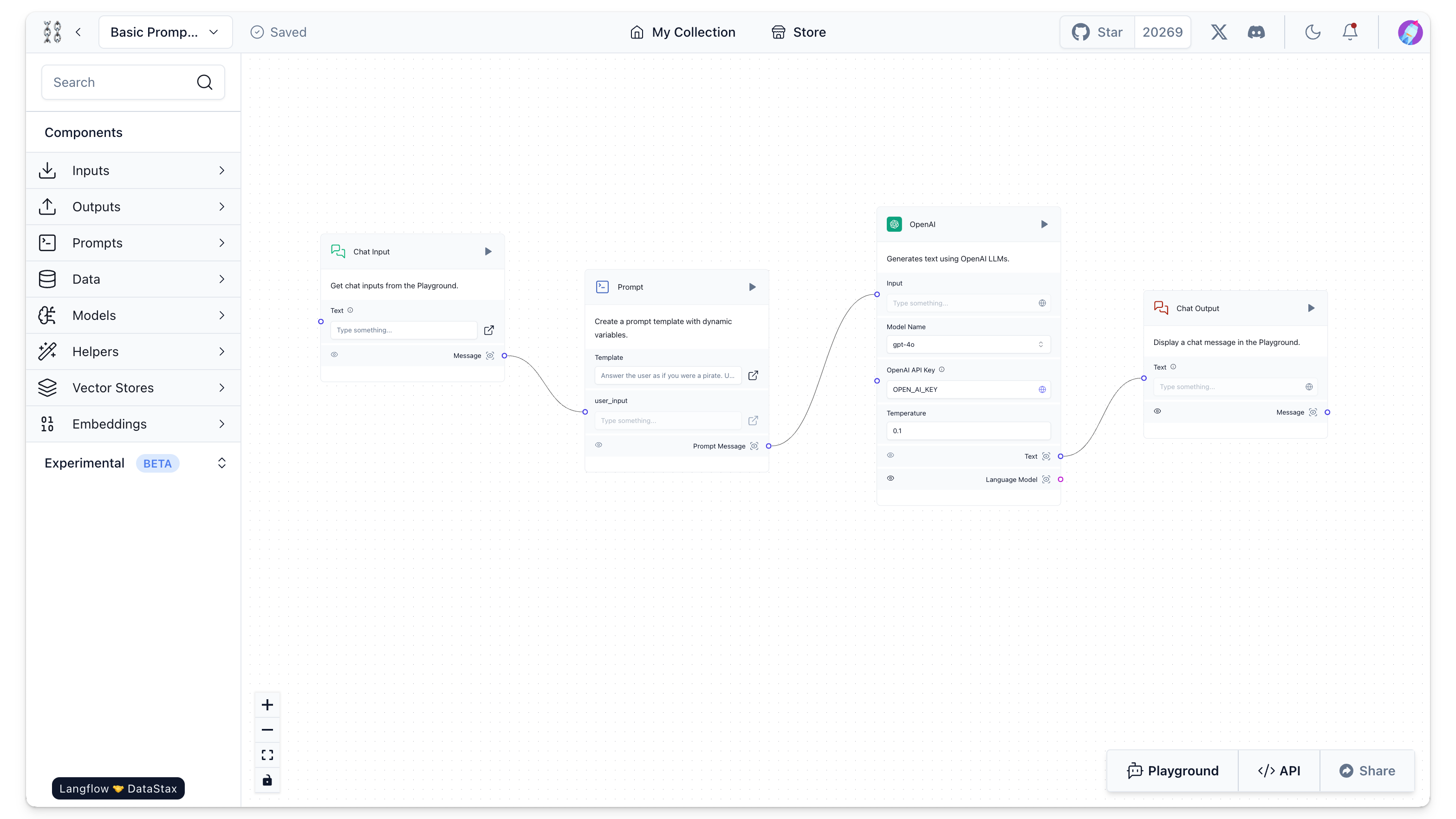Expand the Vector Stores components section
1456x819 pixels.
[133, 388]
